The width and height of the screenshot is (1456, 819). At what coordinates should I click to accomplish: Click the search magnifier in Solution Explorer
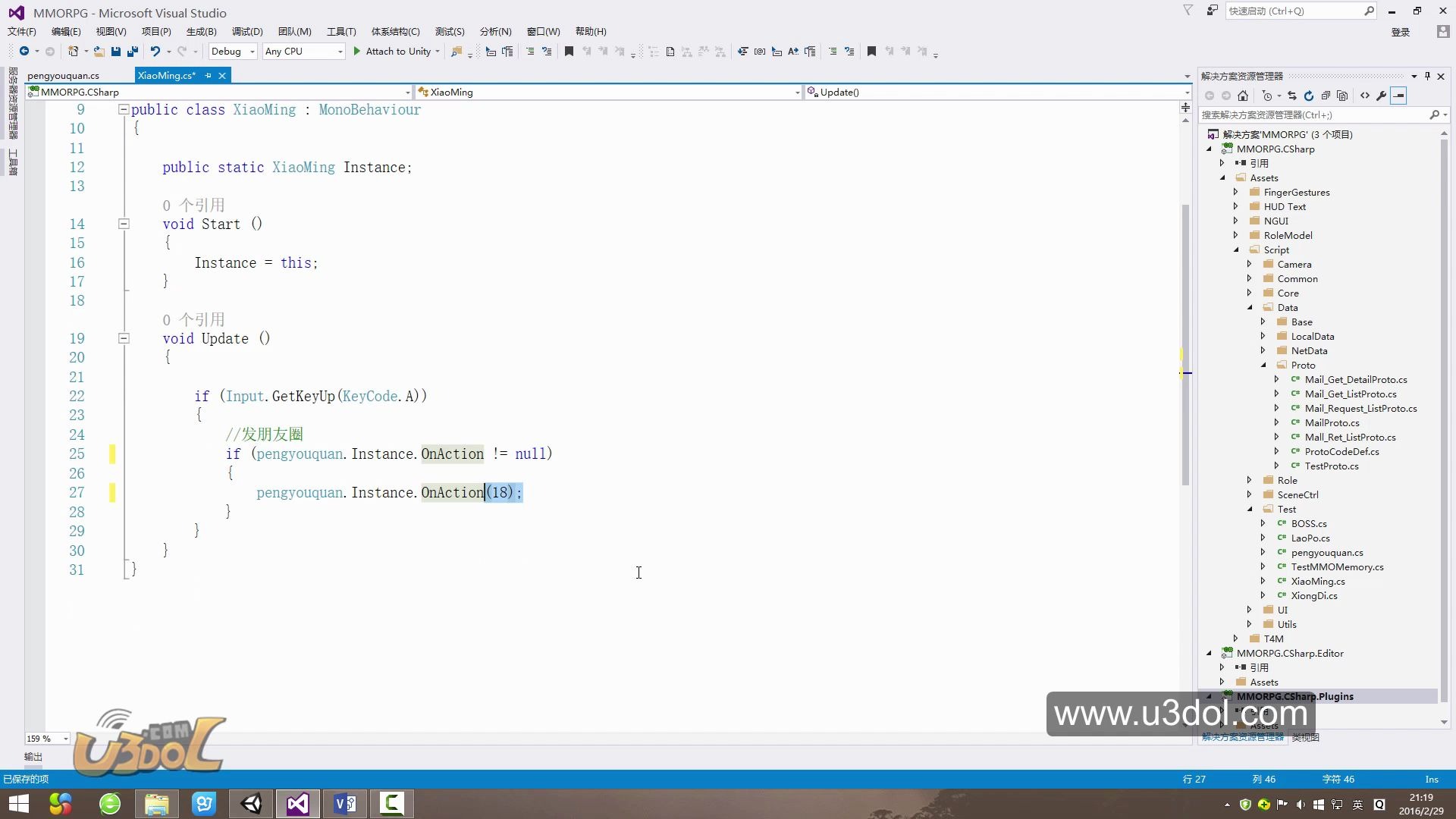pyautogui.click(x=1434, y=115)
